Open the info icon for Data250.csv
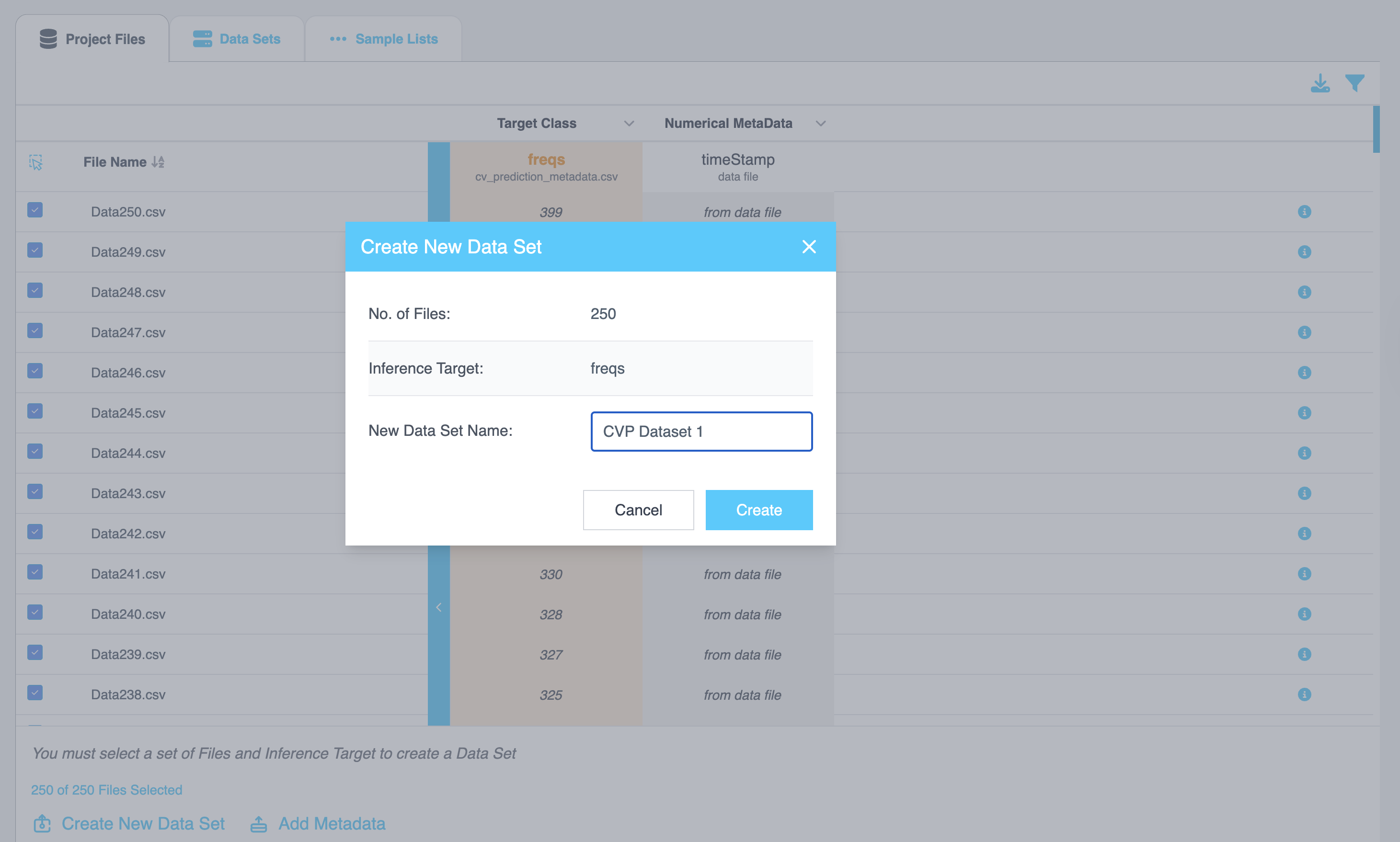 pos(1304,212)
